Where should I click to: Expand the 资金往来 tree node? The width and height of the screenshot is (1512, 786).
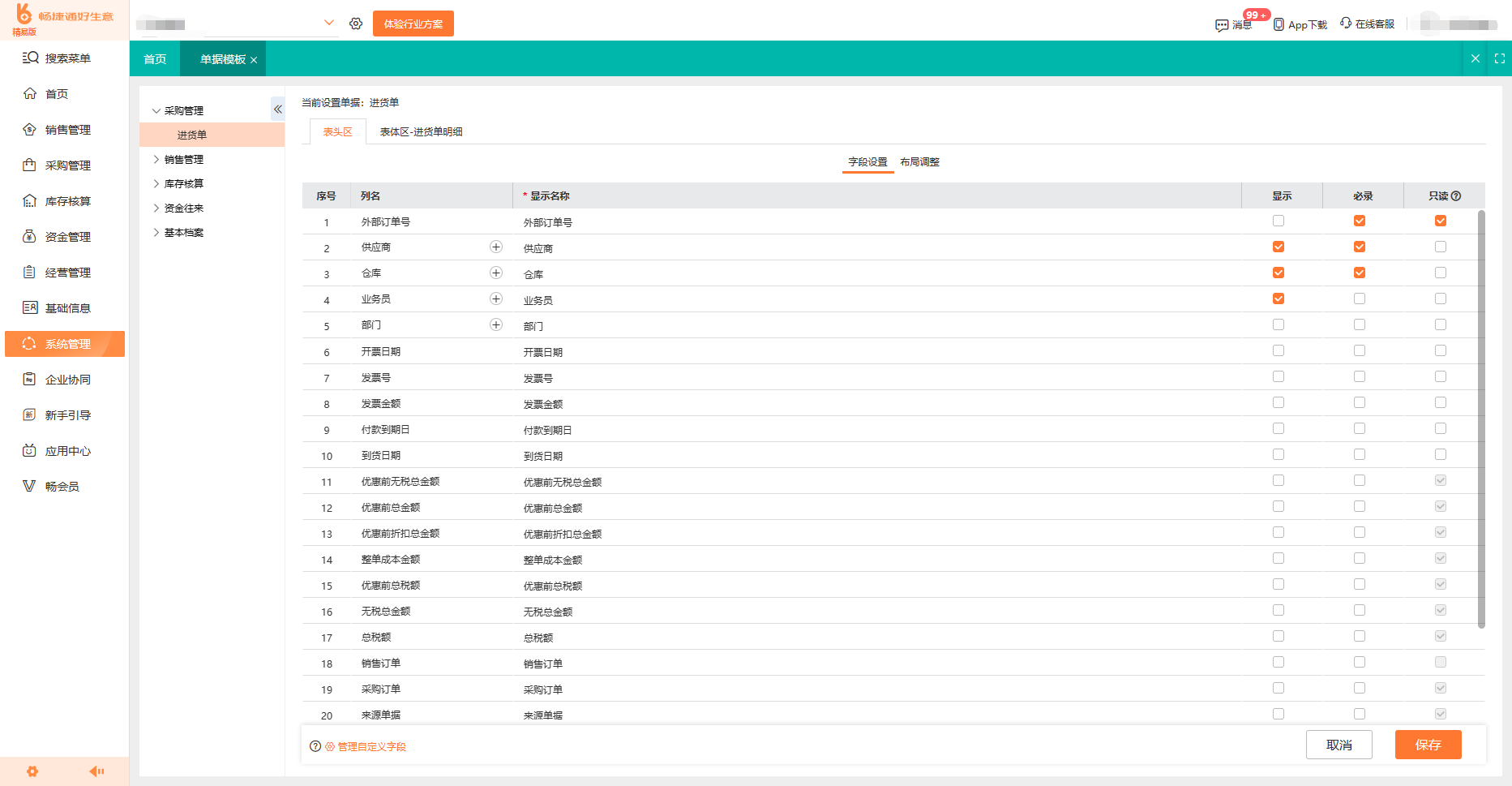coord(156,208)
